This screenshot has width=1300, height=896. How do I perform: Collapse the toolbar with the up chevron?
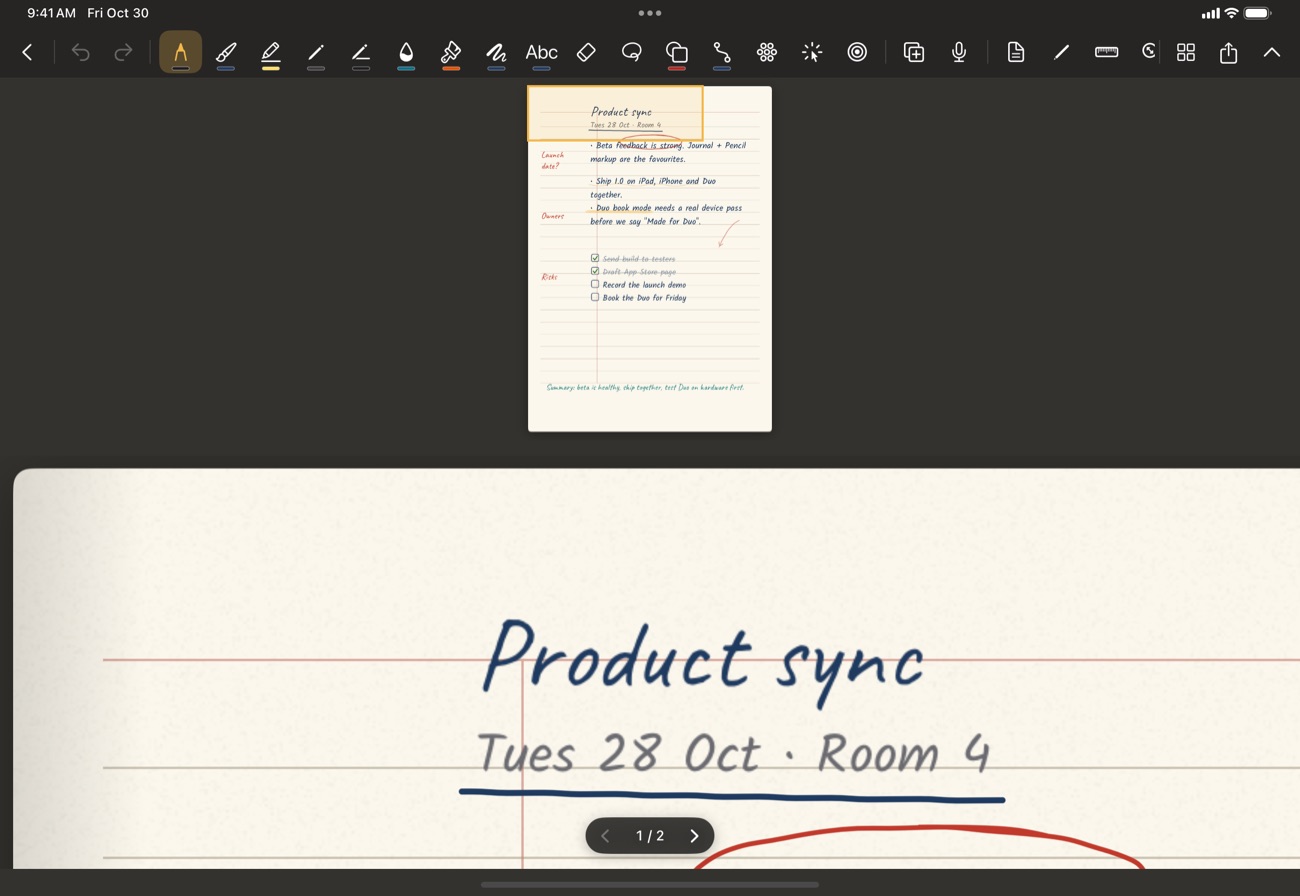(1272, 52)
